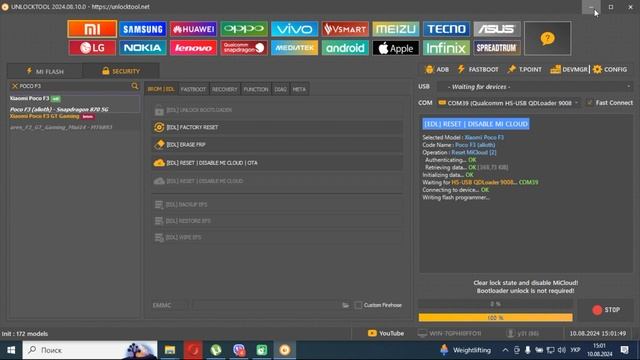Select the Oppo brand logo
The height and width of the screenshot is (360, 640).
[244, 29]
